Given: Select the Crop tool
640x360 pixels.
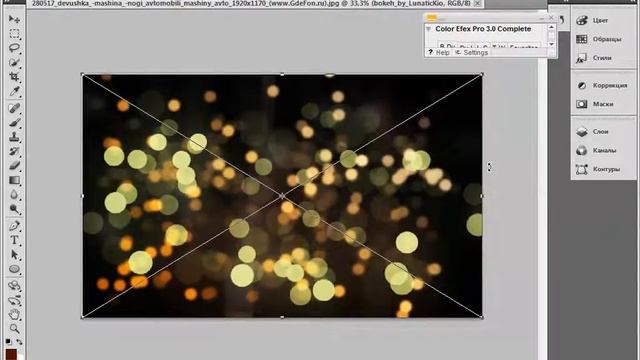Looking at the screenshot, I should click(x=14, y=77).
